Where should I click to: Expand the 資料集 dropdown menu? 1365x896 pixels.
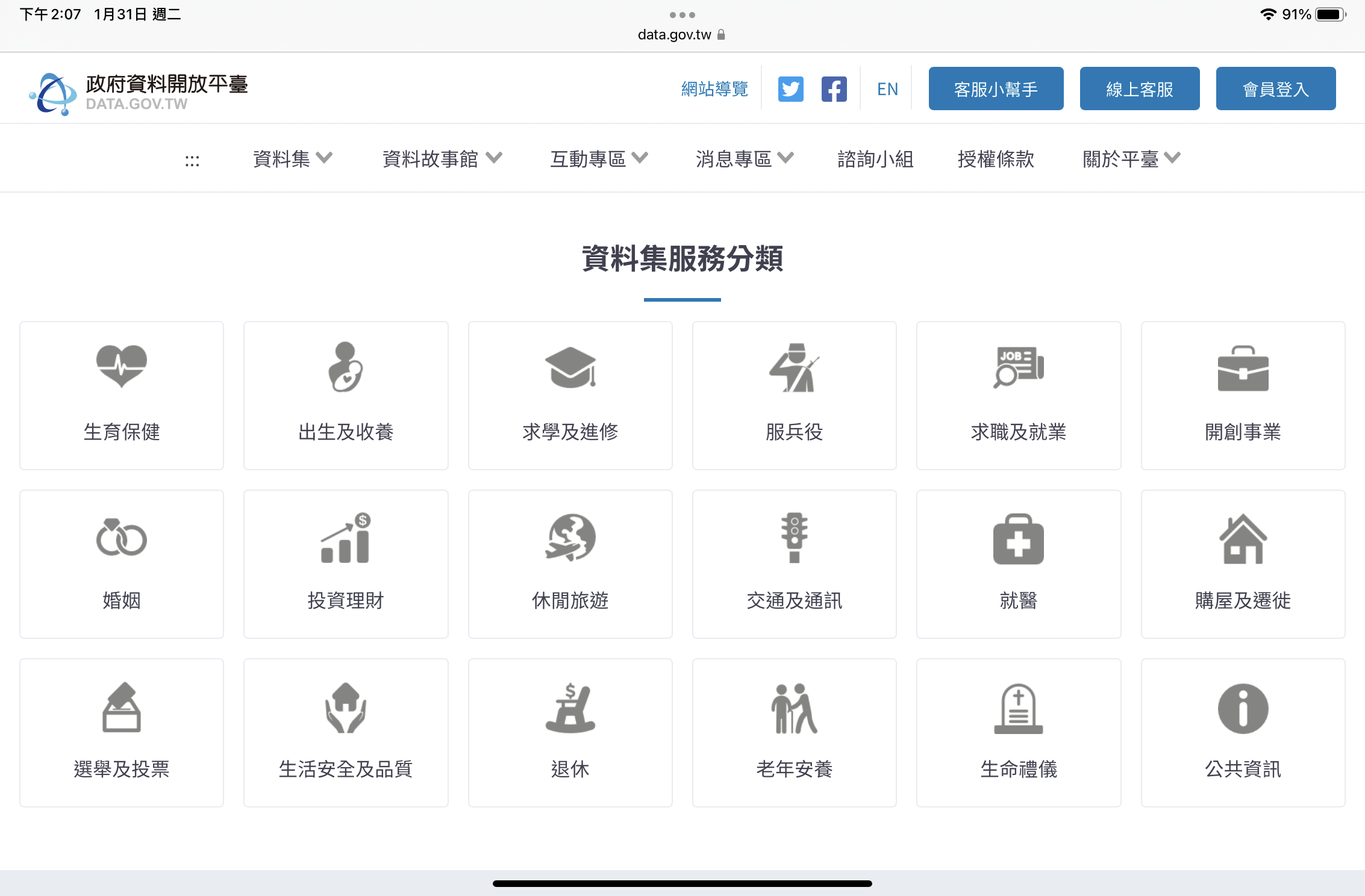[292, 159]
